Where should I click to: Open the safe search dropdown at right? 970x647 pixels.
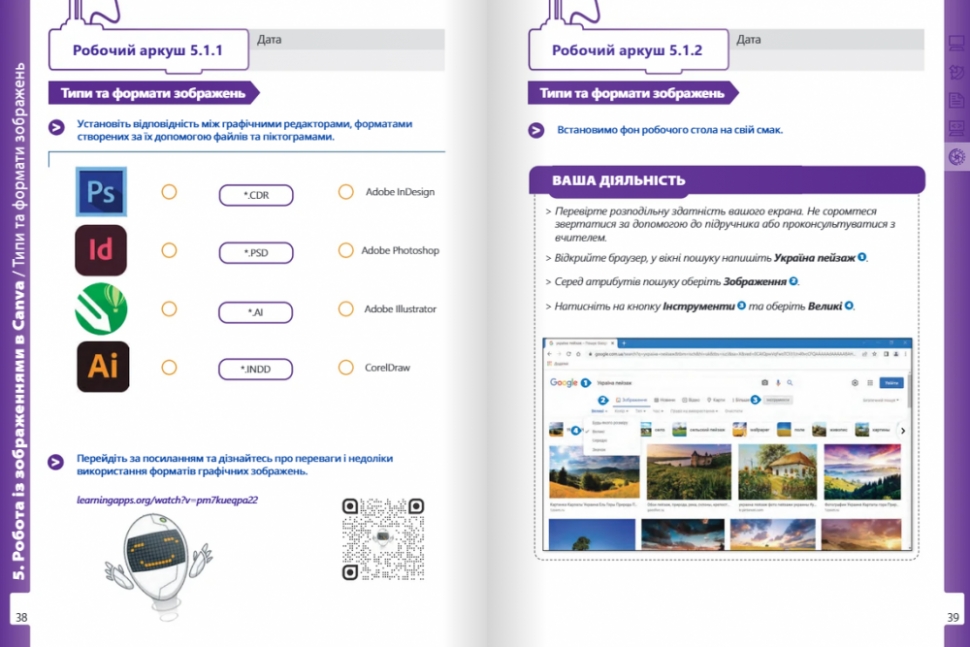[x=881, y=400]
